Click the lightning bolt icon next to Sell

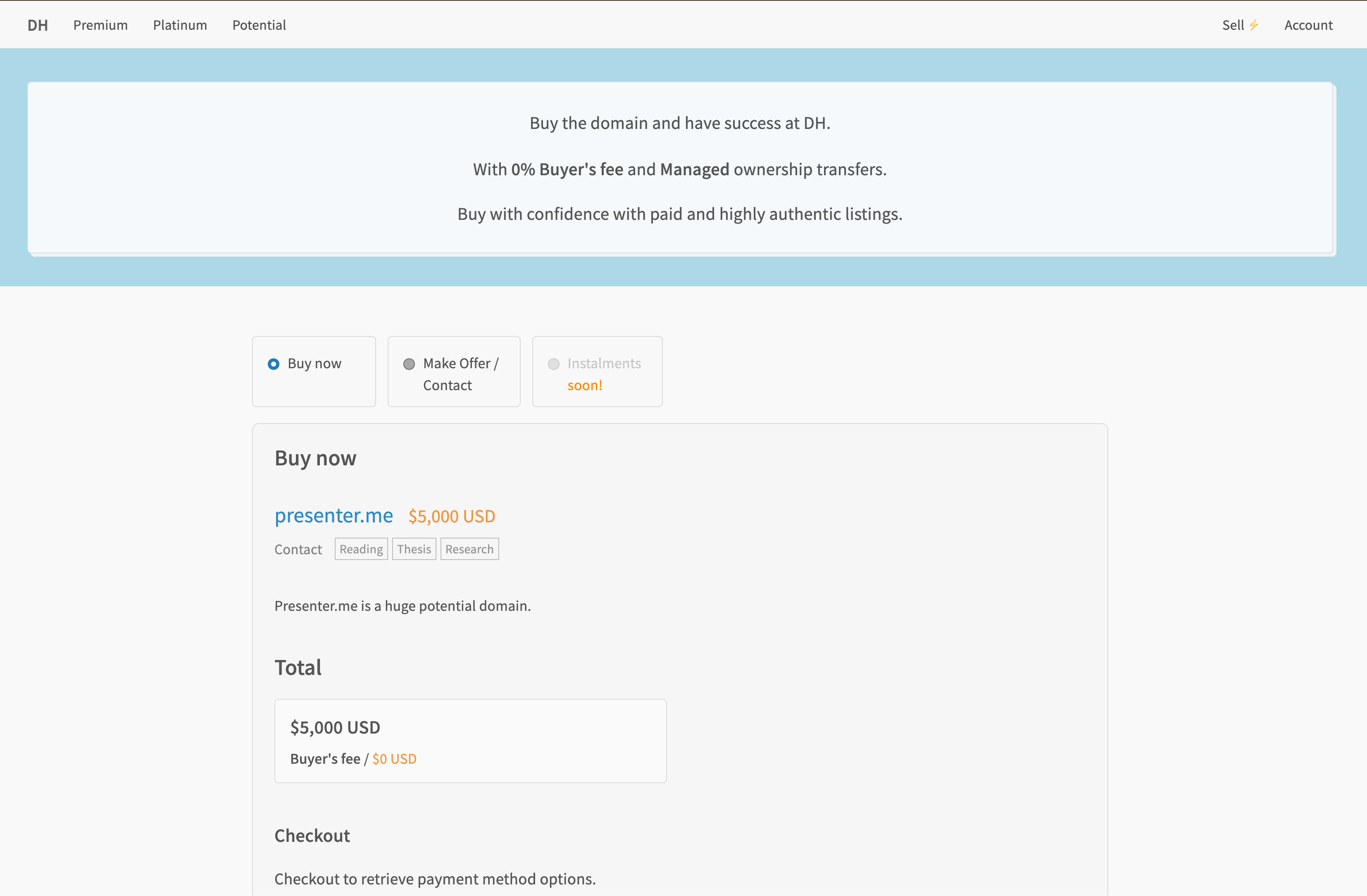(x=1255, y=24)
